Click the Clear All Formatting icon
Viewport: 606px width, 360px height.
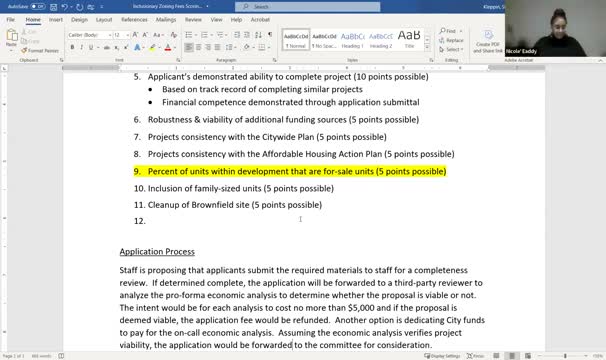(x=174, y=35)
